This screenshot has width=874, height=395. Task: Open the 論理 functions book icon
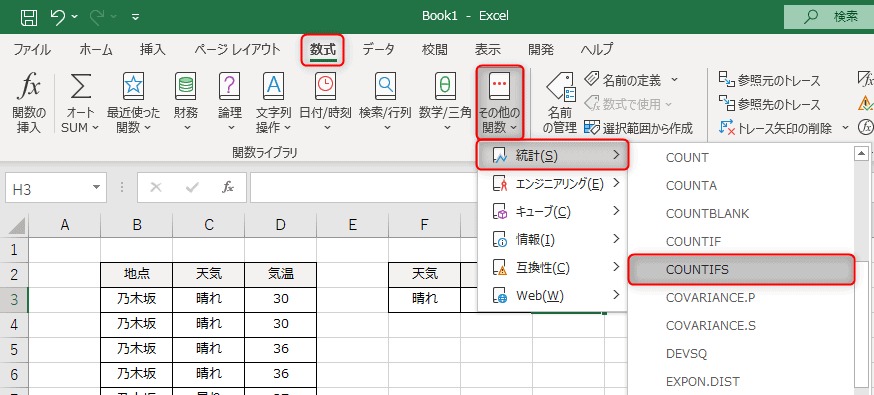point(230,86)
